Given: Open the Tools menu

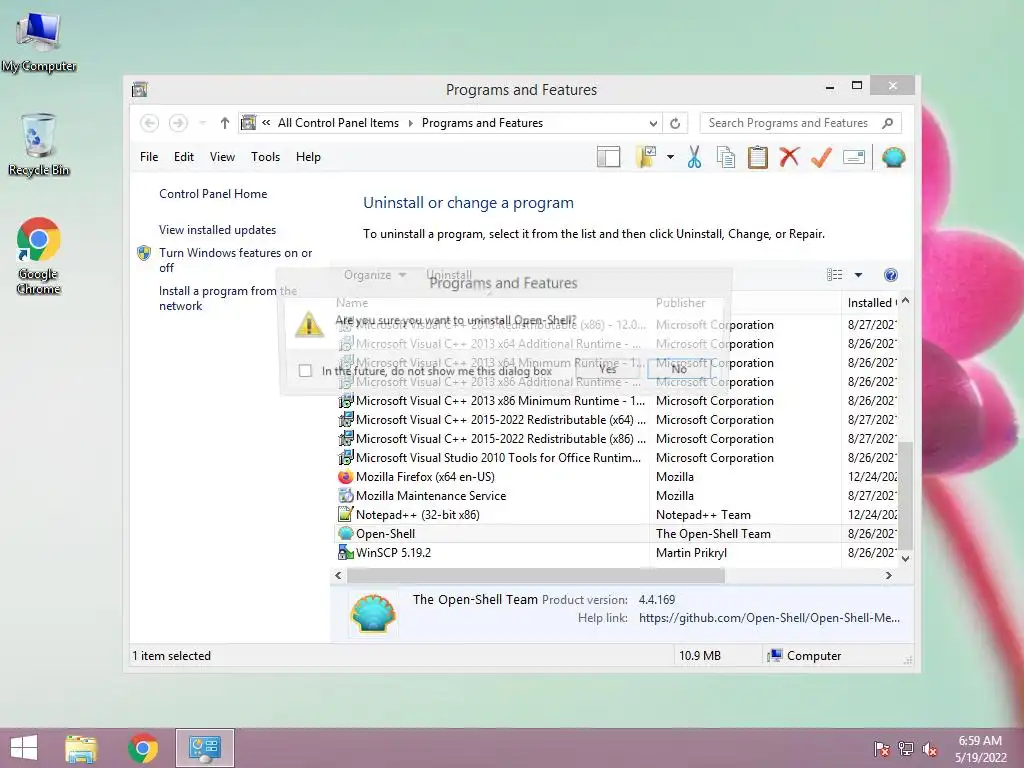Looking at the screenshot, I should 265,157.
